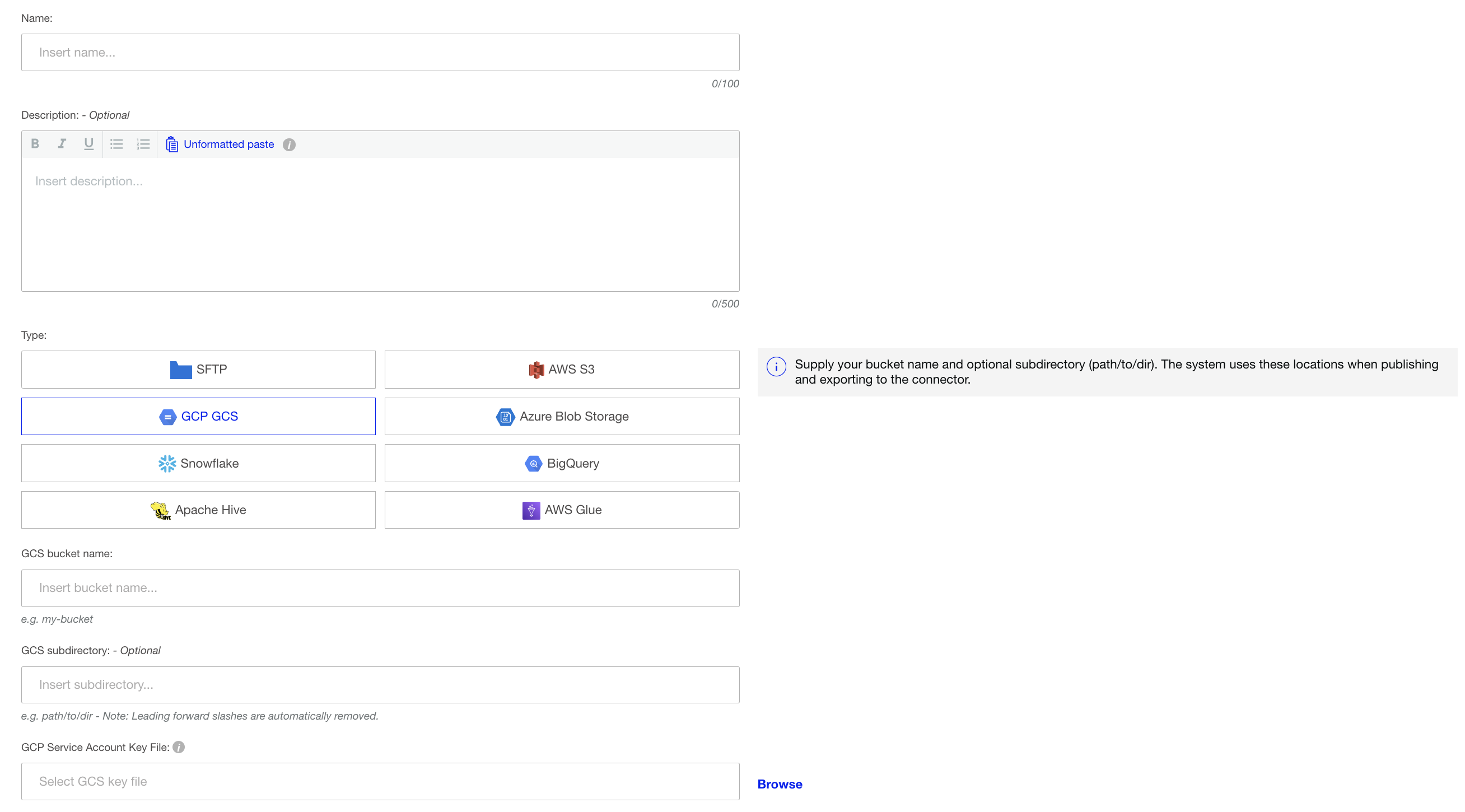Click the 'GCS bucket name:' label
This screenshot has width=1465, height=812.
tap(67, 554)
